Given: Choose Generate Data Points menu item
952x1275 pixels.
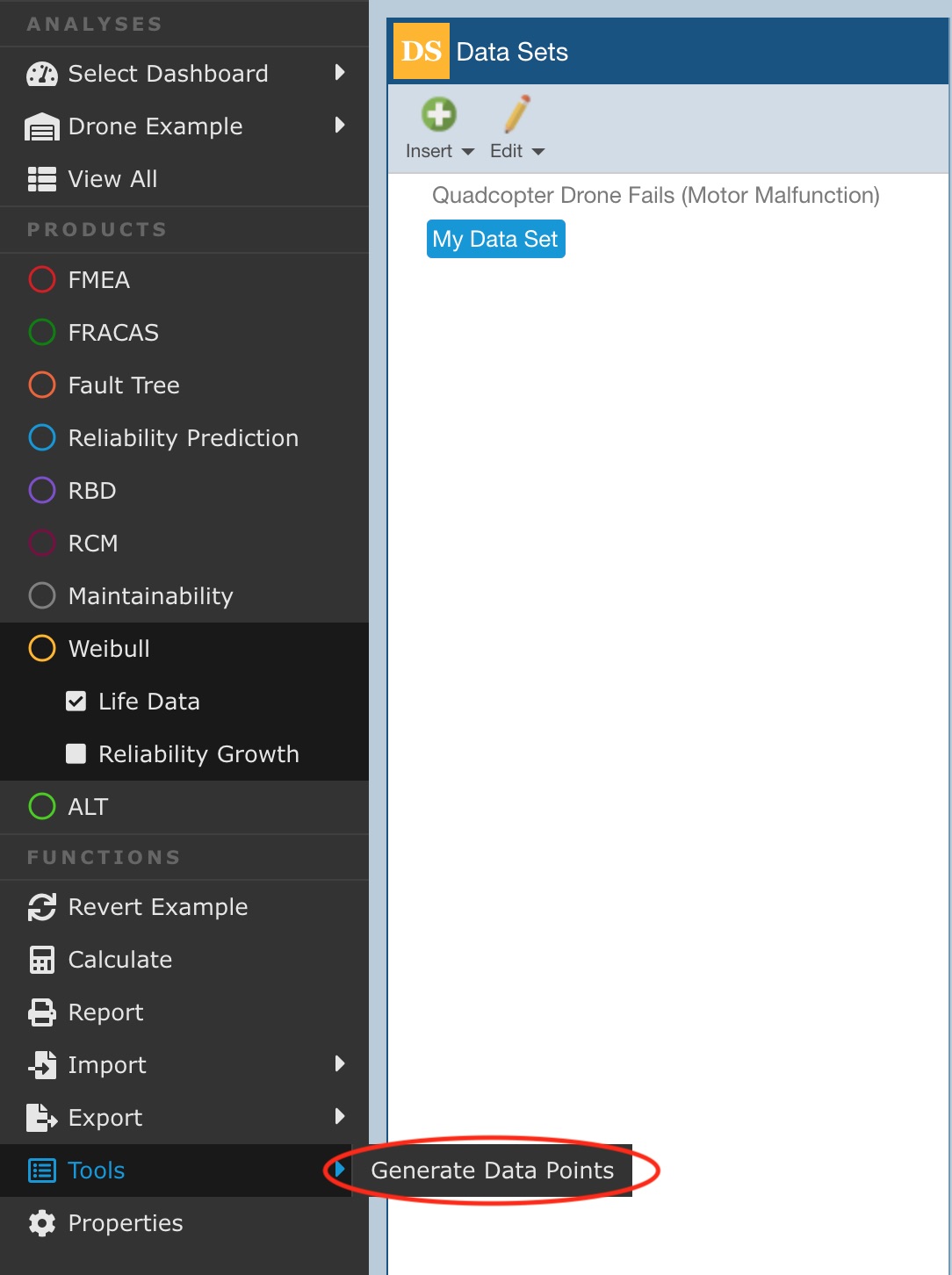Looking at the screenshot, I should 492,1171.
